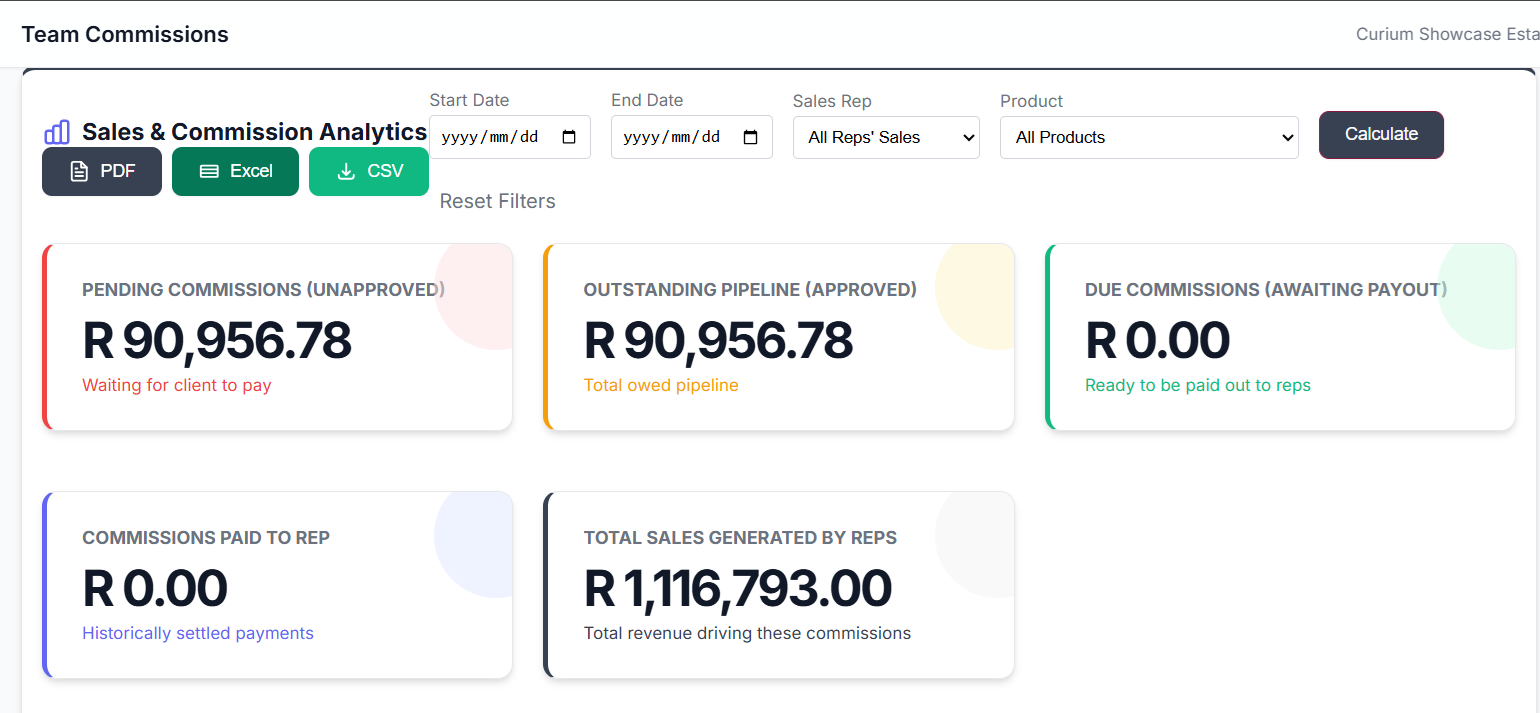Click the Waiting for client to pay text

[x=177, y=385]
